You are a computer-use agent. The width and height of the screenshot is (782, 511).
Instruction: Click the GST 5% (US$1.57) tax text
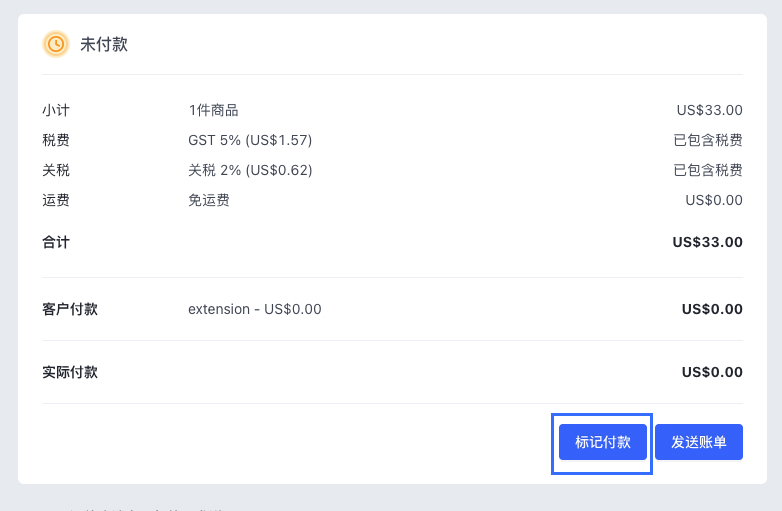click(250, 140)
